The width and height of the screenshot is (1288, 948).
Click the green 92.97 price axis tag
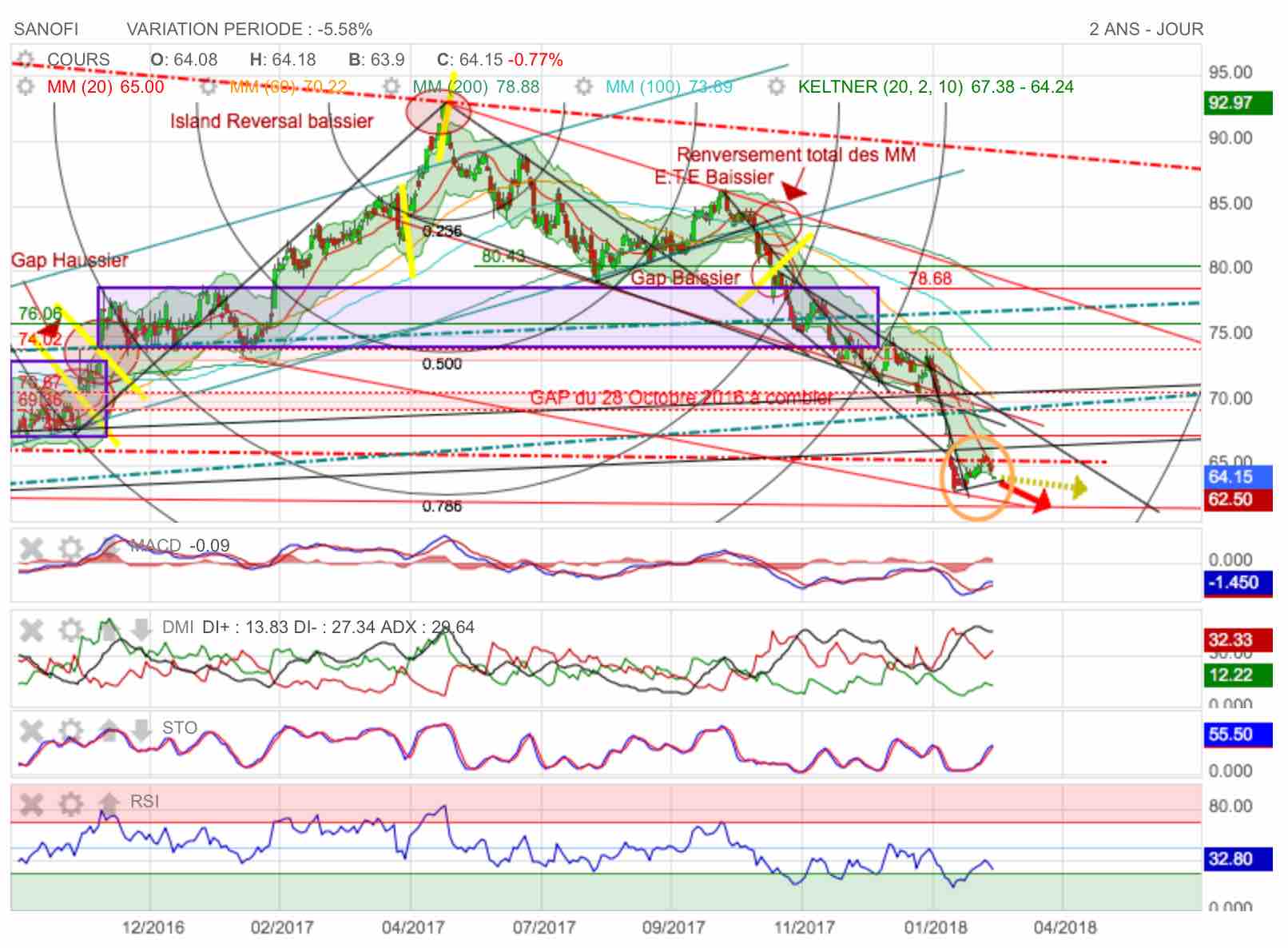tap(1237, 103)
